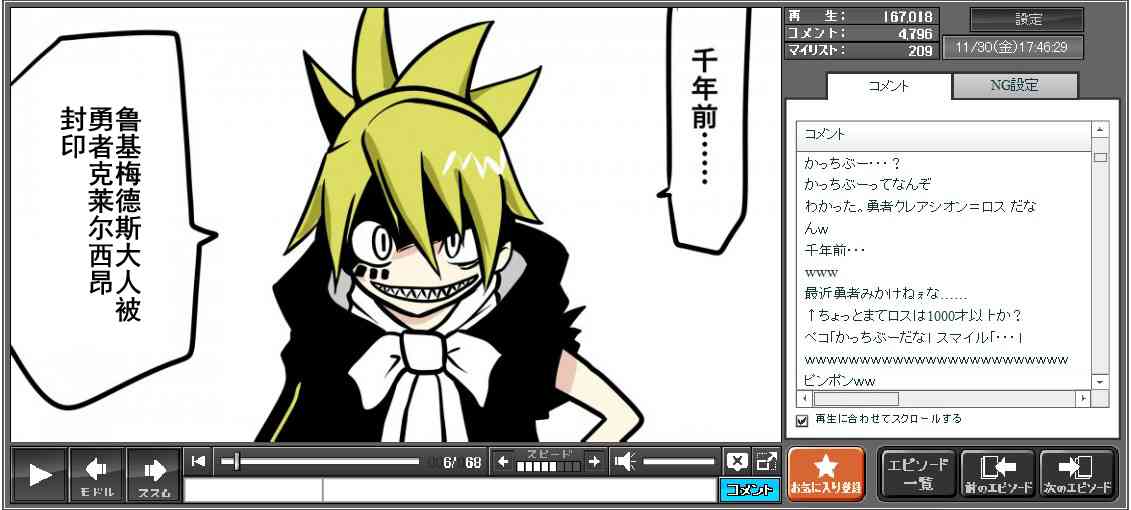This screenshot has height=510, width=1131.
Task: Switch to the NG設定 tab
Action: pos(1014,86)
